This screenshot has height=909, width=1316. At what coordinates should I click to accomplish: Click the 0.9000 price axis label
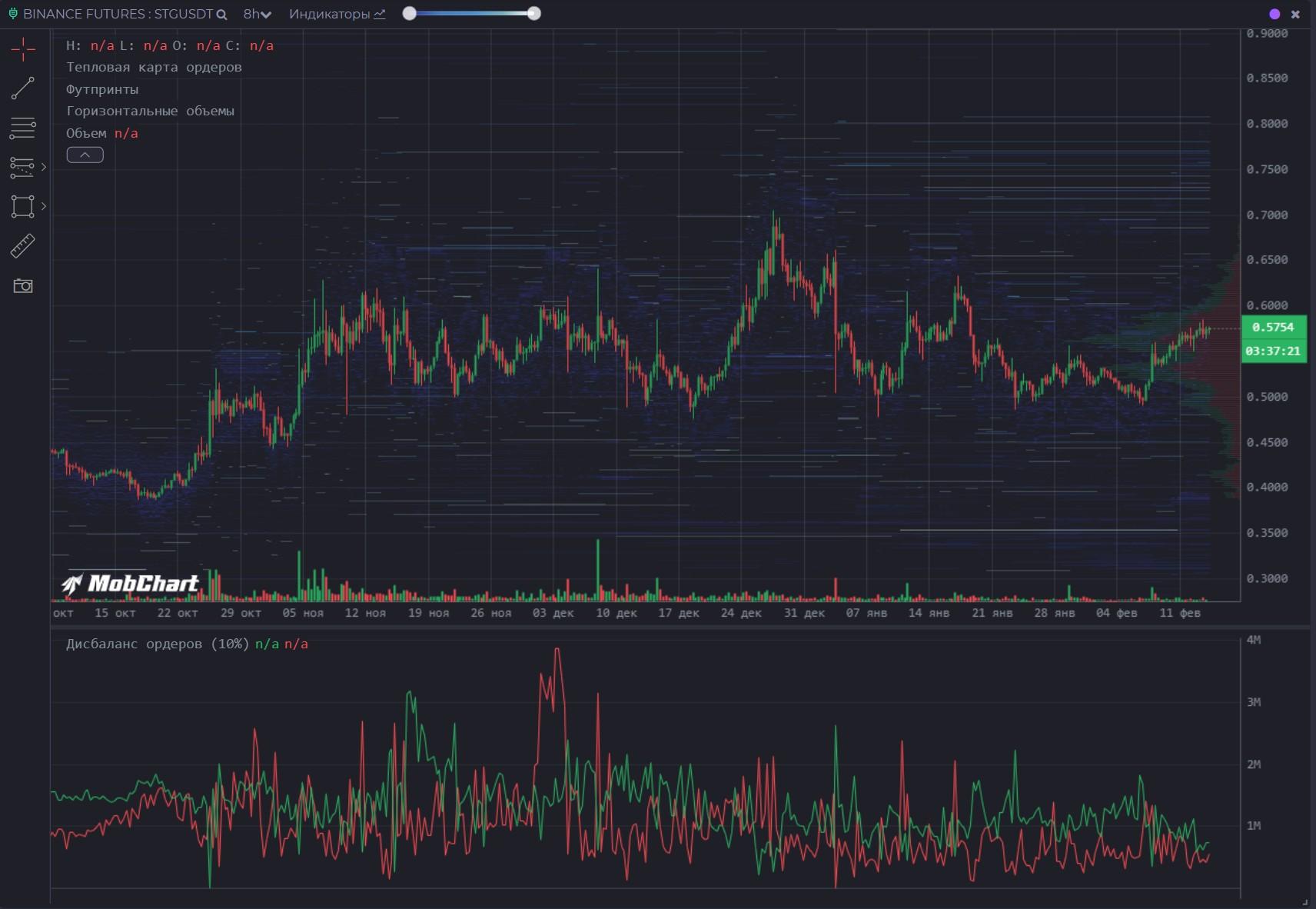1267,33
